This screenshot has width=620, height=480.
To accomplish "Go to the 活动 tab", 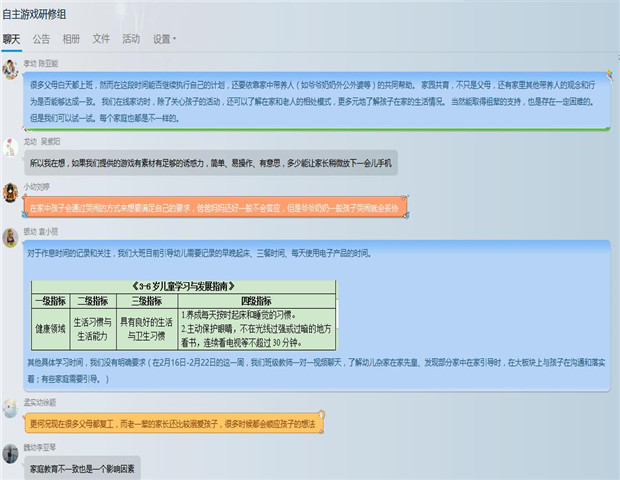I will [x=131, y=39].
